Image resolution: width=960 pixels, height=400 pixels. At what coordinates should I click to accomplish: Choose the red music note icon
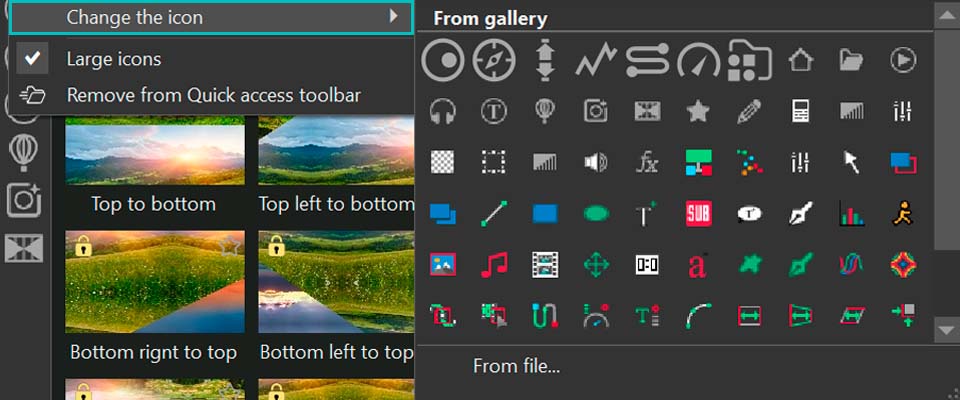click(x=494, y=265)
